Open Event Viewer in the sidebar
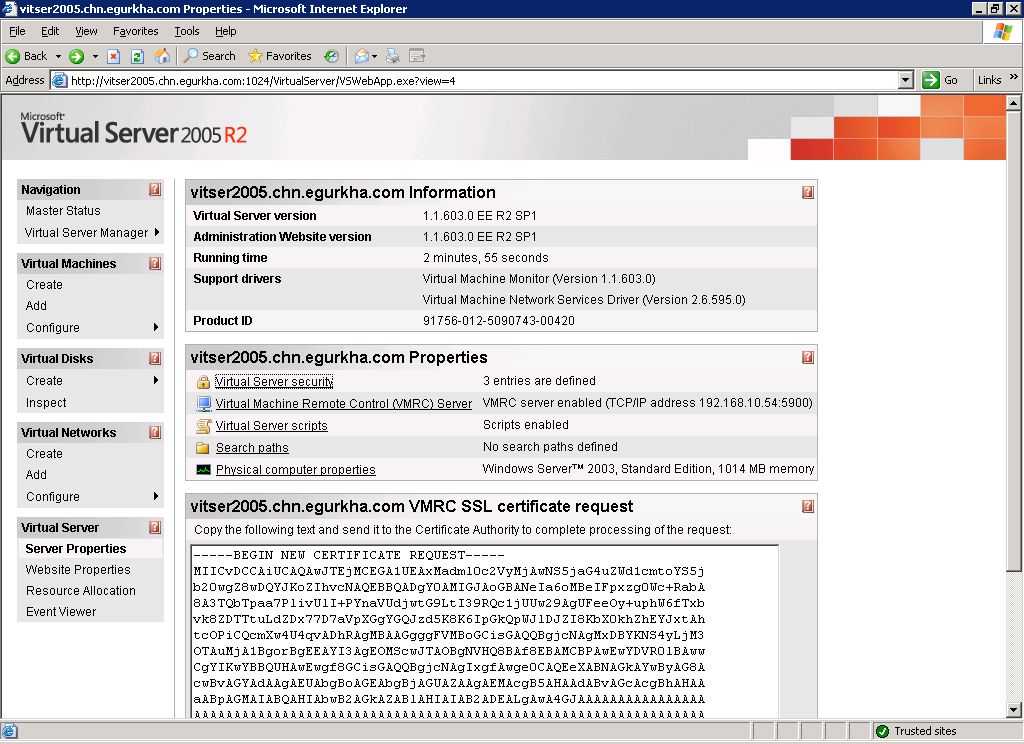 click(x=61, y=611)
